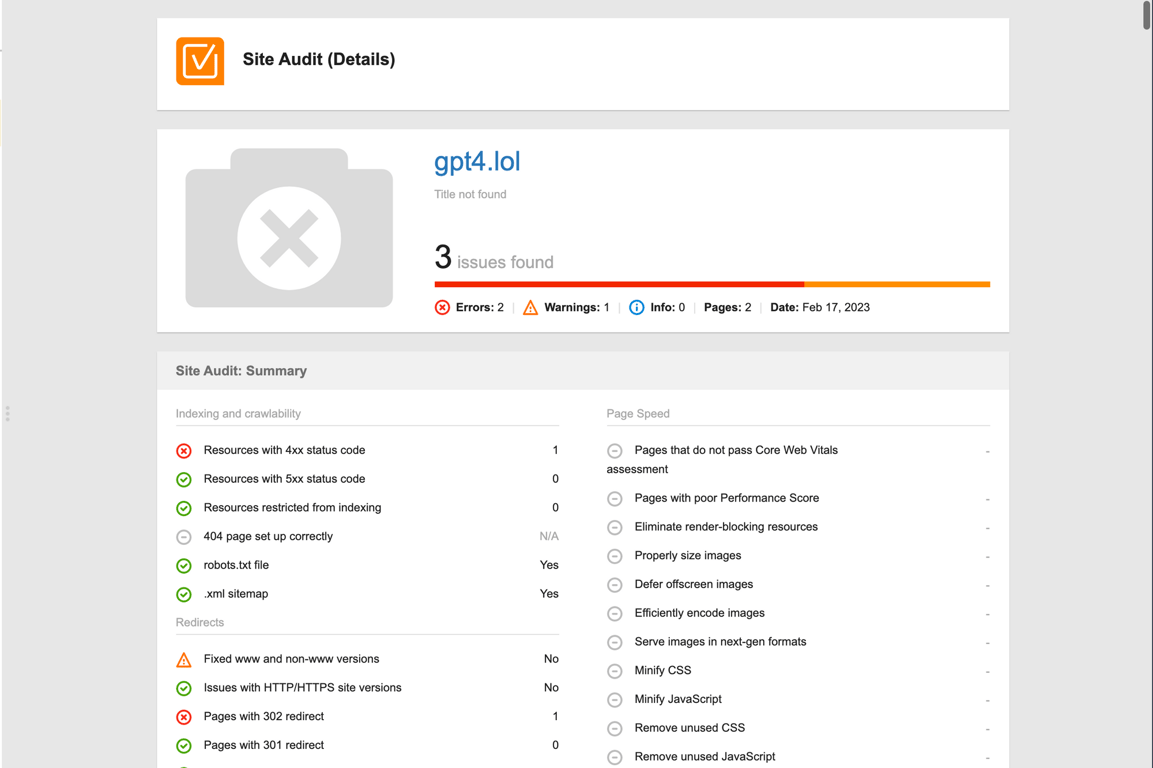Screen dimensions: 1153x768
Task: Click the 'Indexing and crawlability' heading
Action: (x=238, y=413)
